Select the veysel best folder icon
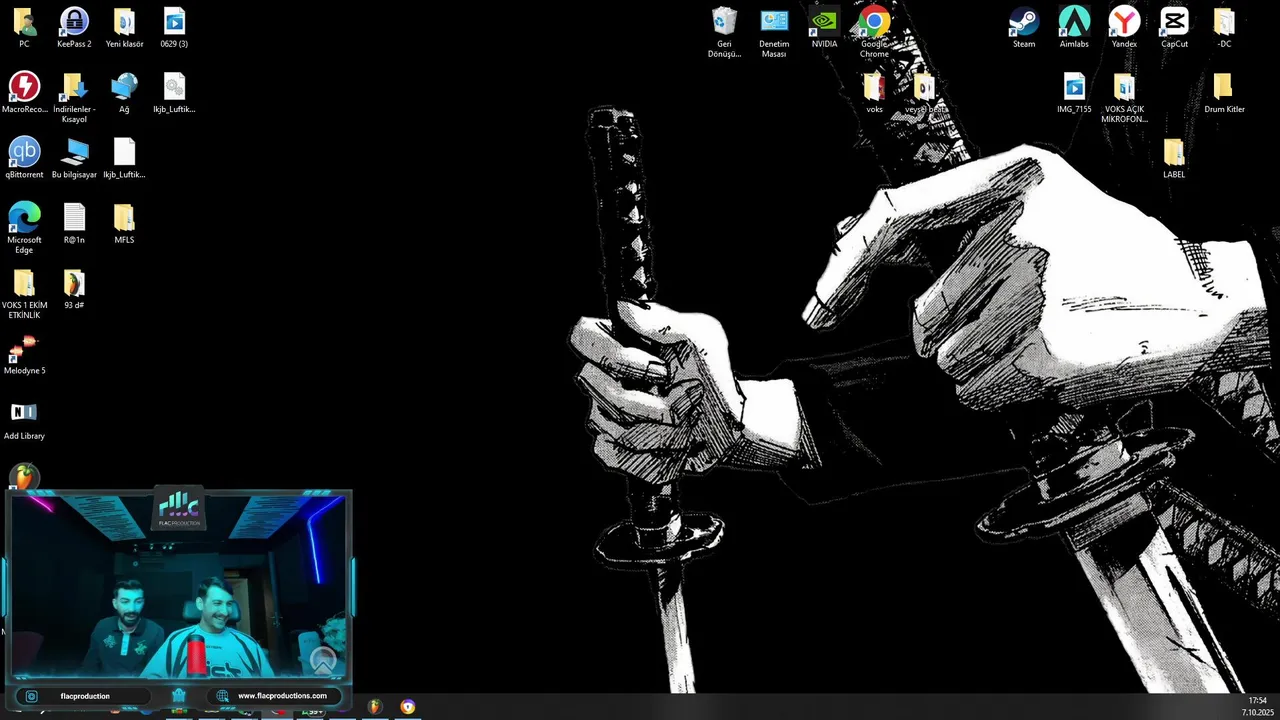Viewport: 1280px width, 720px height. (924, 92)
